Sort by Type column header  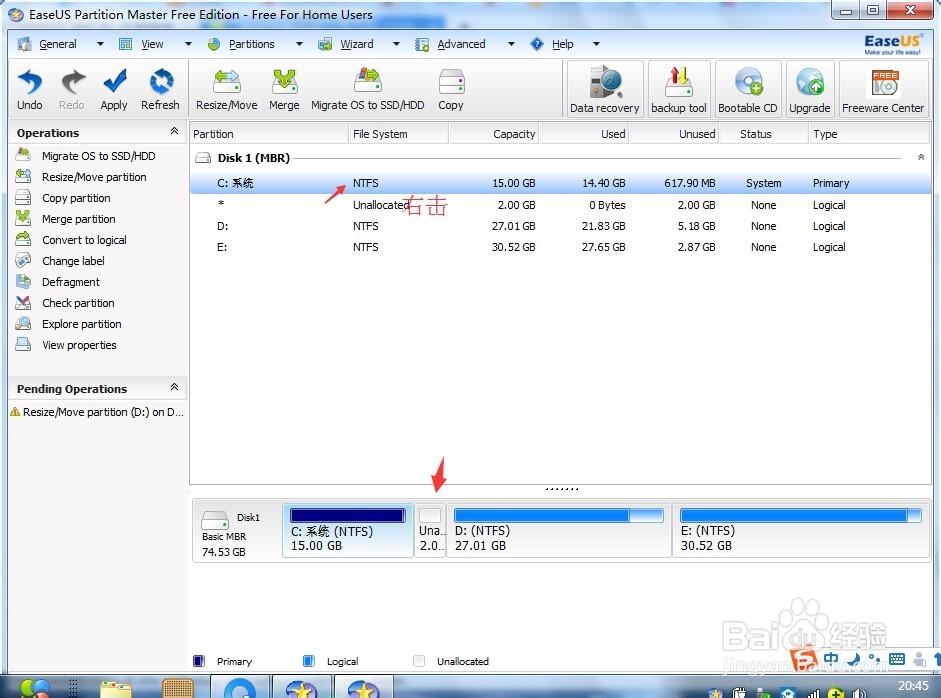point(868,134)
